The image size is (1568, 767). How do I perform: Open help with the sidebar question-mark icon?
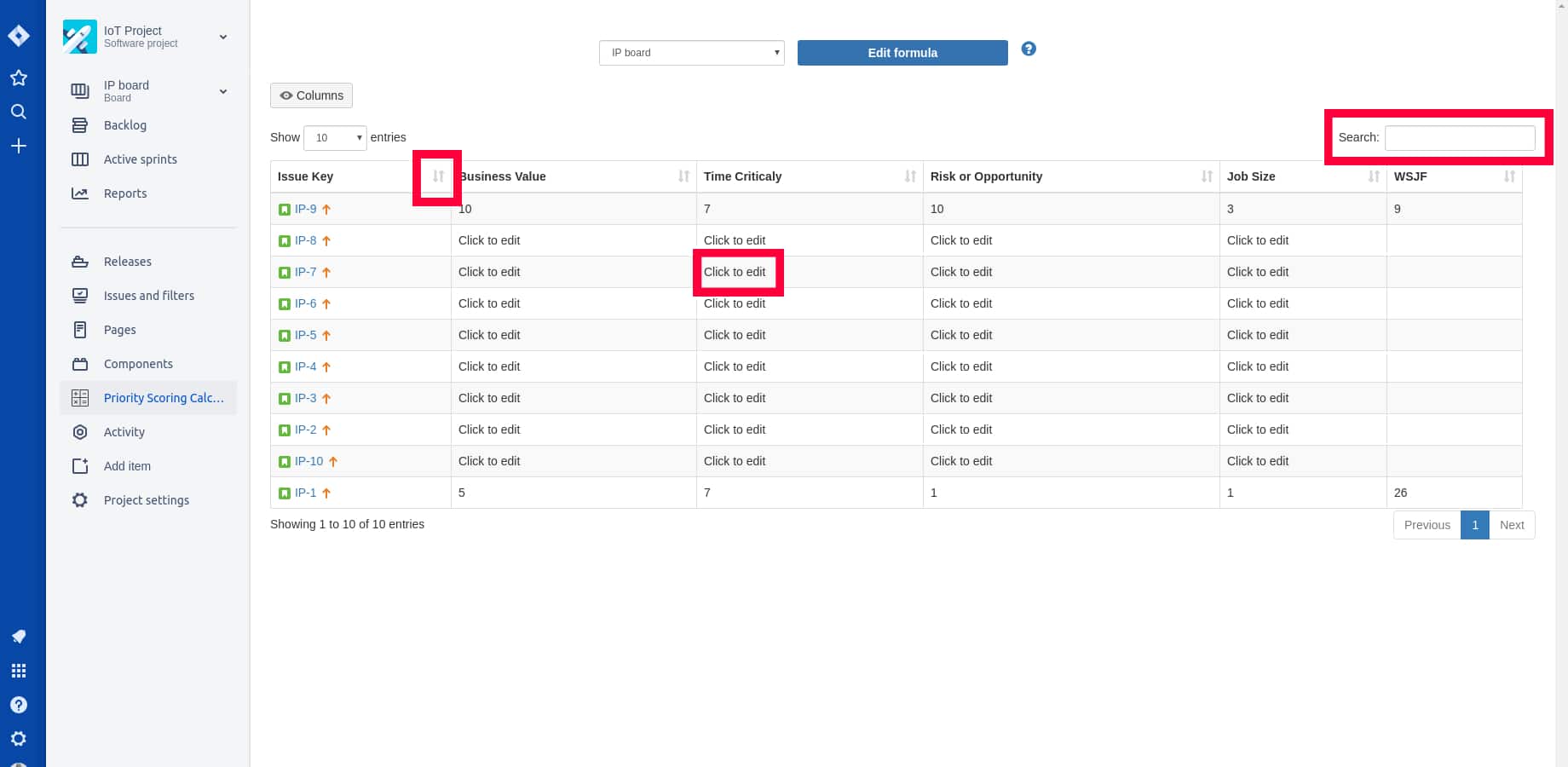(19, 705)
